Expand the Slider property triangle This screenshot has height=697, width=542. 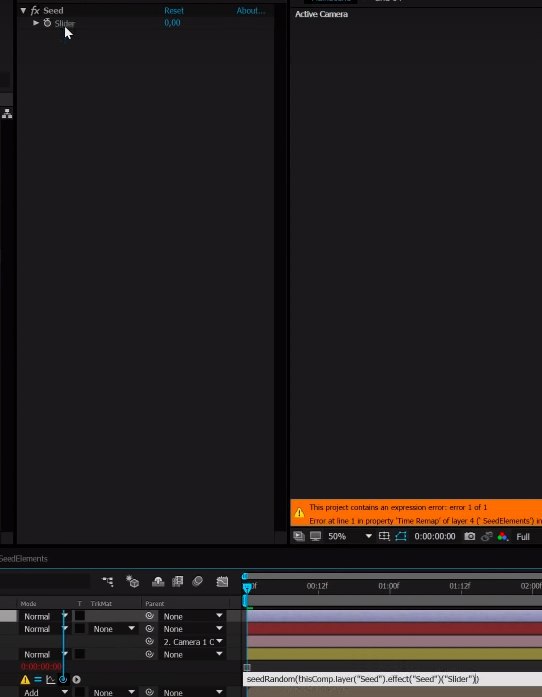pos(36,23)
